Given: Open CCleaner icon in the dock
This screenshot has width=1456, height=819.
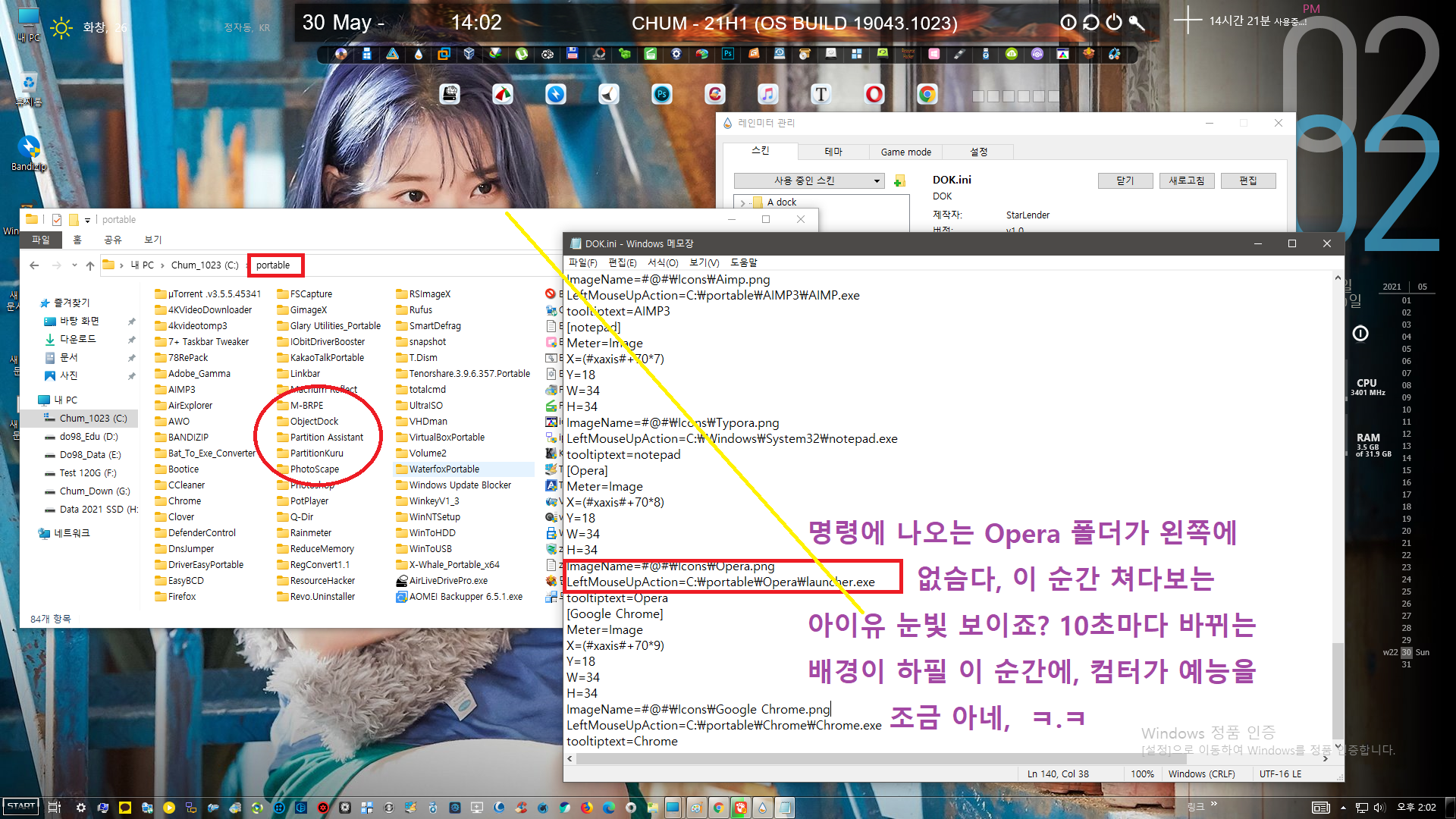Looking at the screenshot, I should click(714, 94).
